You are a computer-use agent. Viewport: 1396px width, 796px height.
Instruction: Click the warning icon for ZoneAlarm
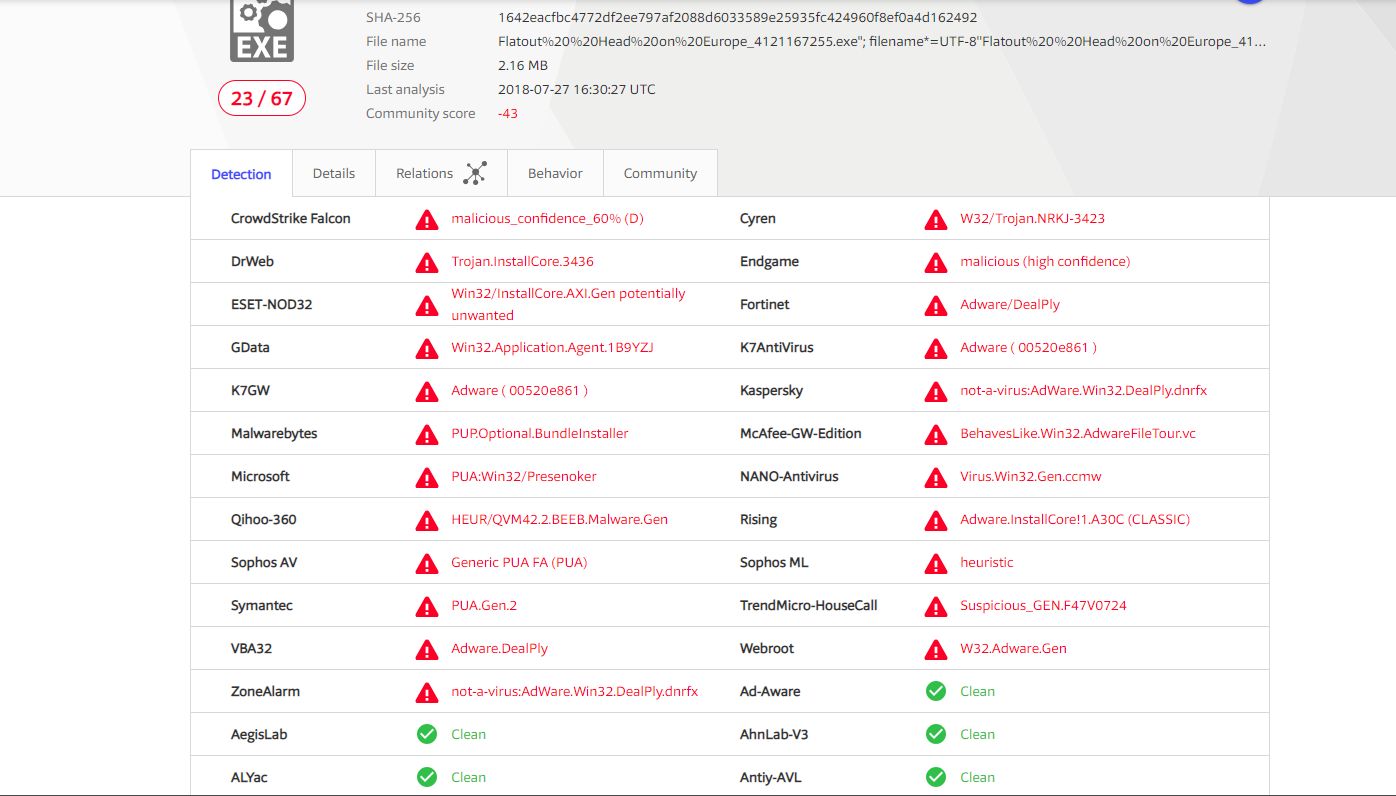tap(427, 692)
